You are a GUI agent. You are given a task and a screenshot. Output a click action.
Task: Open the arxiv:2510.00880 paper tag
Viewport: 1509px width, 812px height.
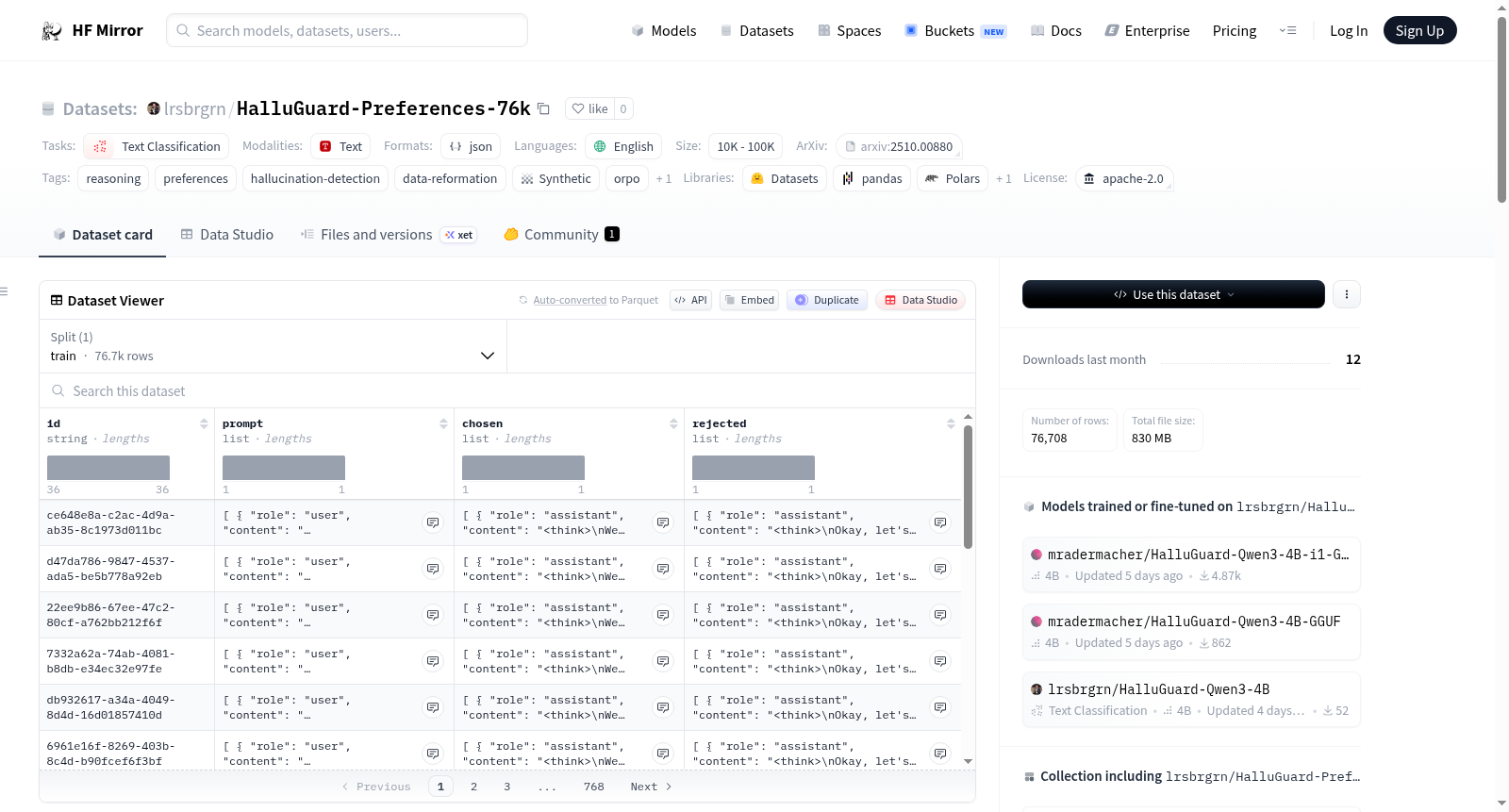pyautogui.click(x=899, y=146)
